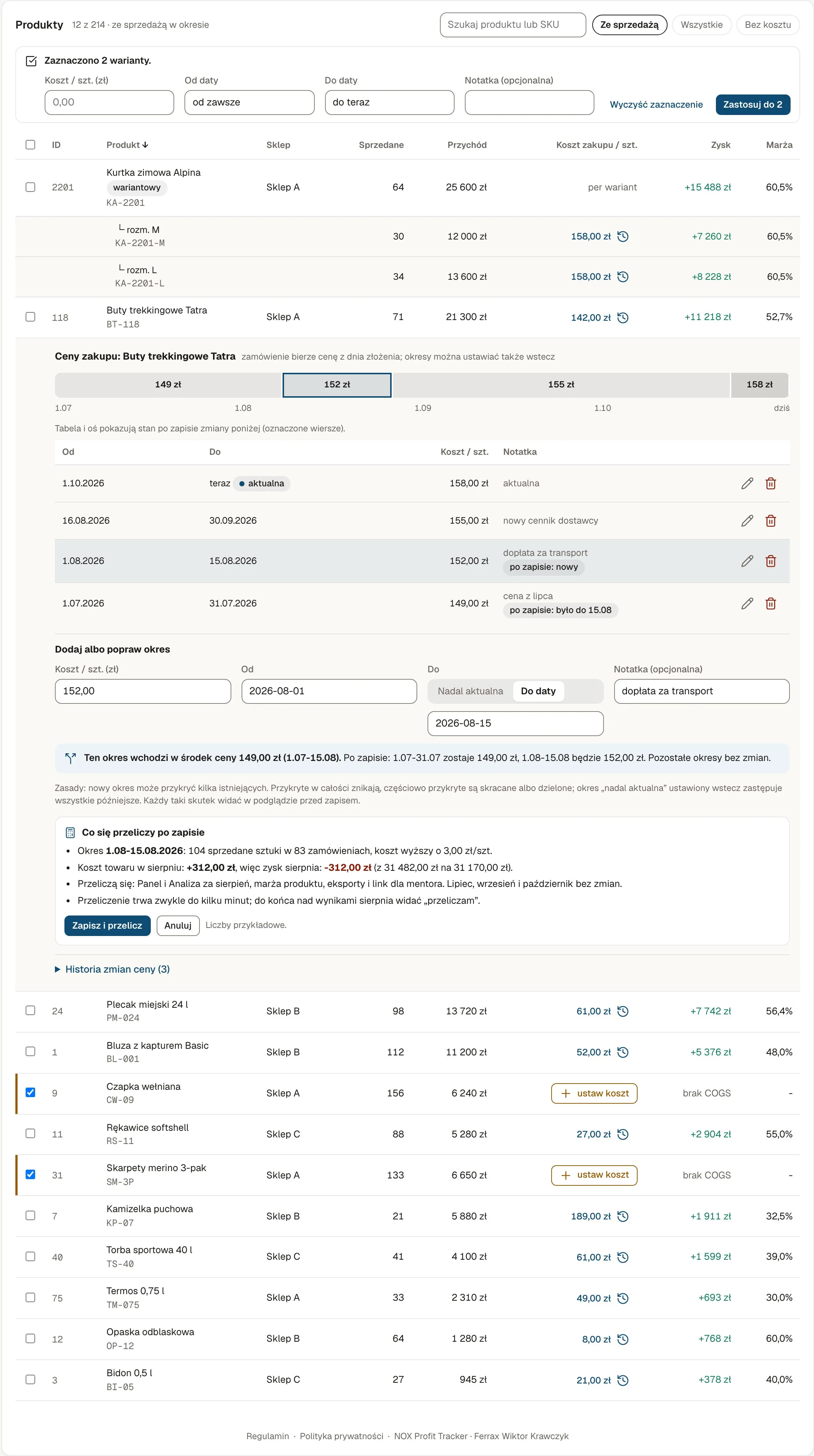Switch to the Wszystkie filter
Viewport: 814px width, 1456px height.
701,25
